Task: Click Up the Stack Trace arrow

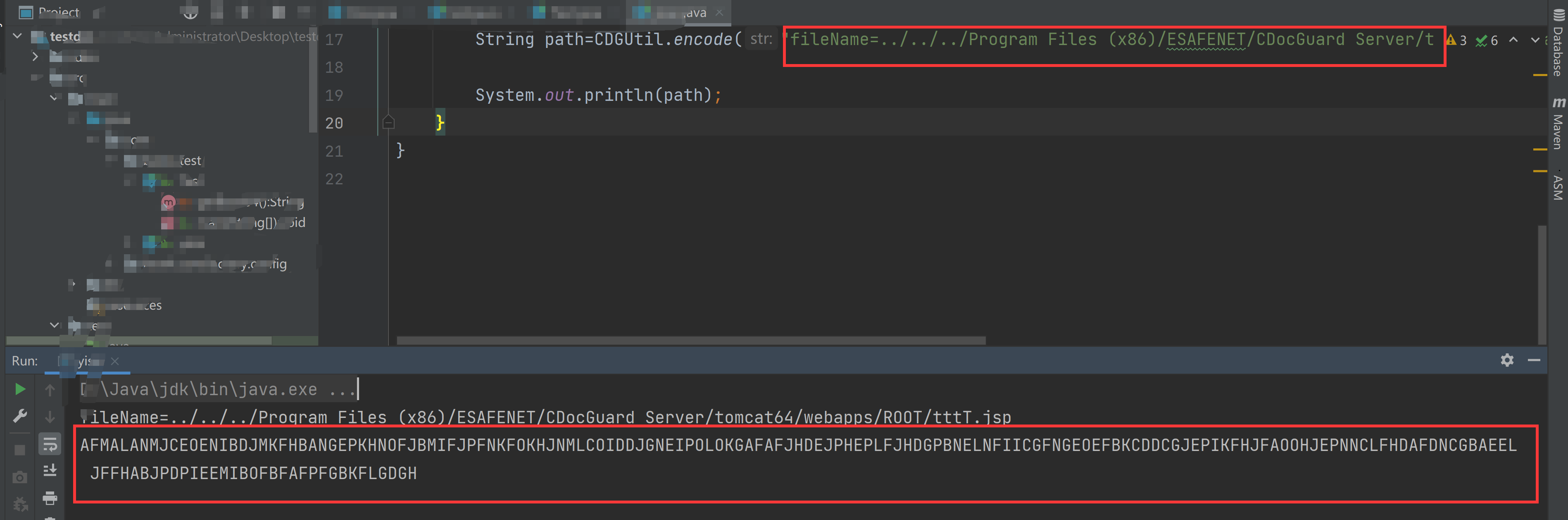Action: click(50, 390)
